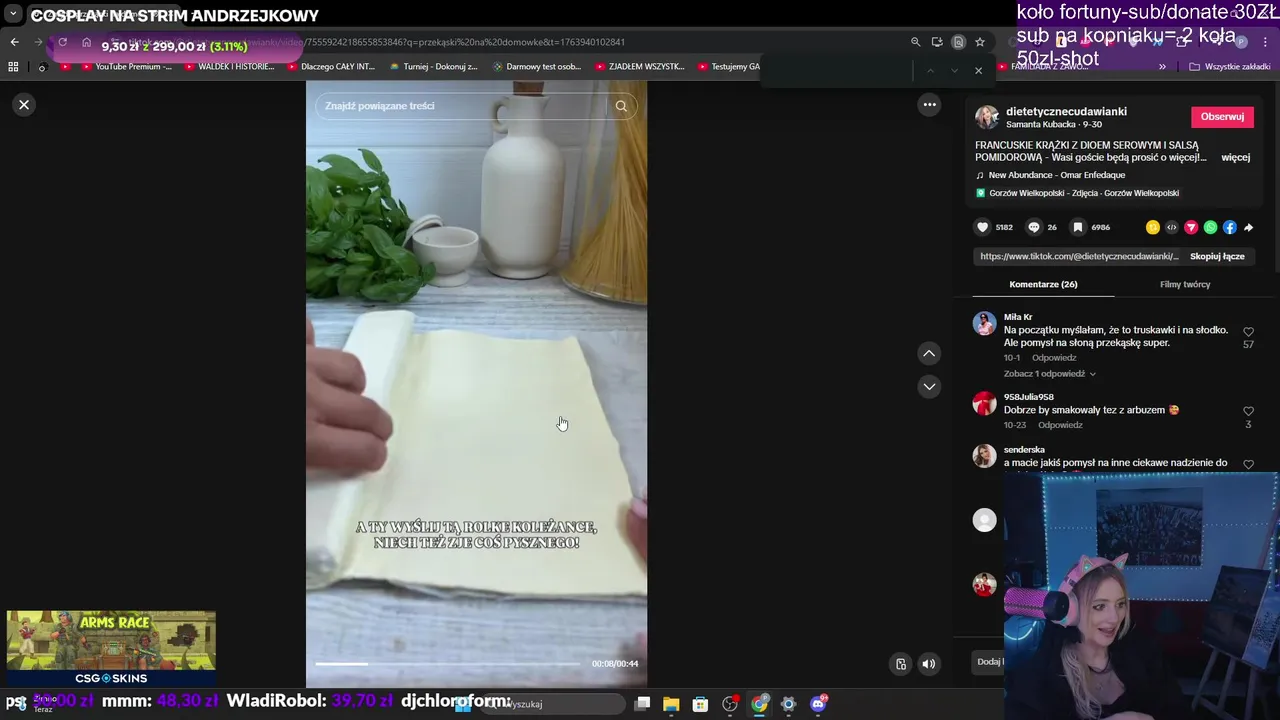Switch to Filmy twórcy tab

1185,285
